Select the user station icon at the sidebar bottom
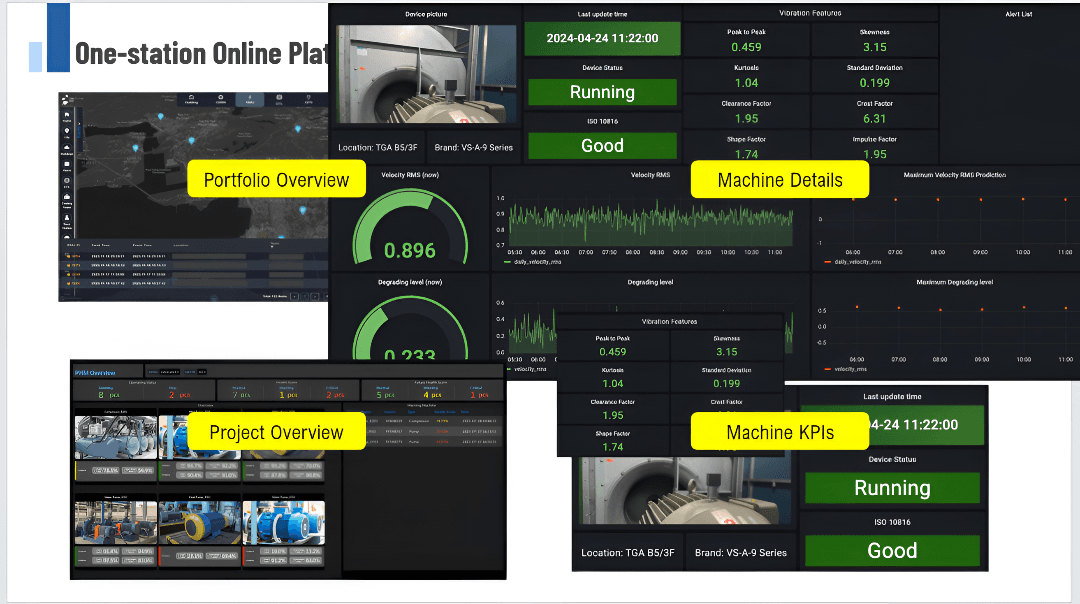 pos(65,215)
